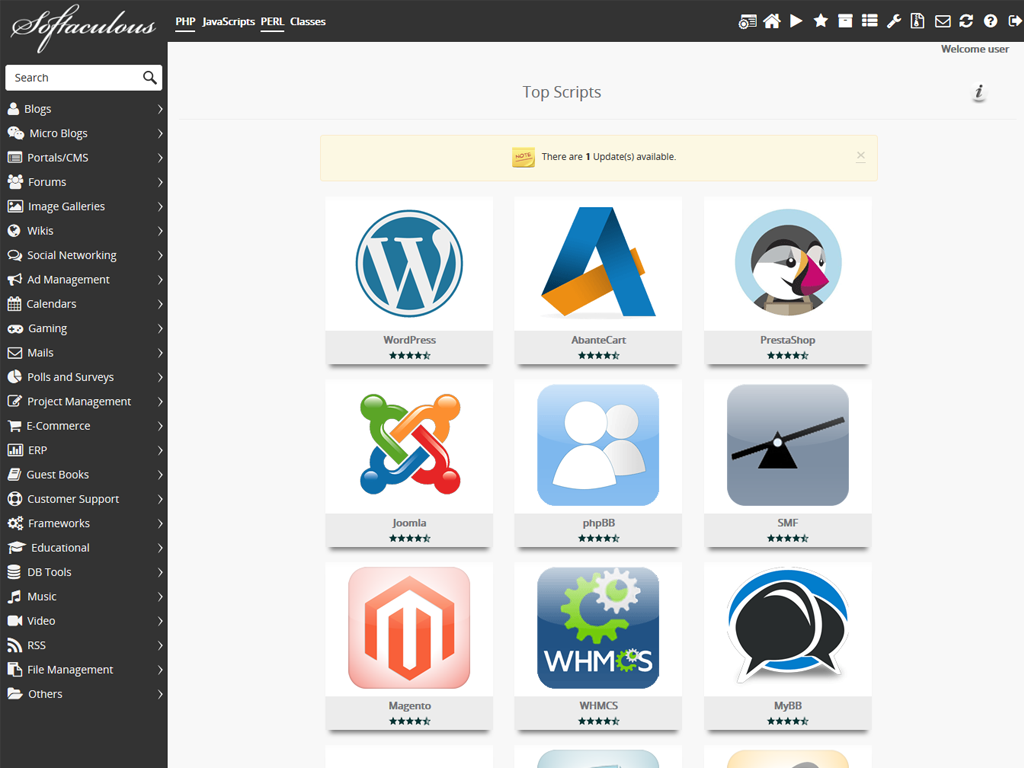This screenshot has height=768, width=1024.
Task: Click the Search input box
Action: pos(75,77)
